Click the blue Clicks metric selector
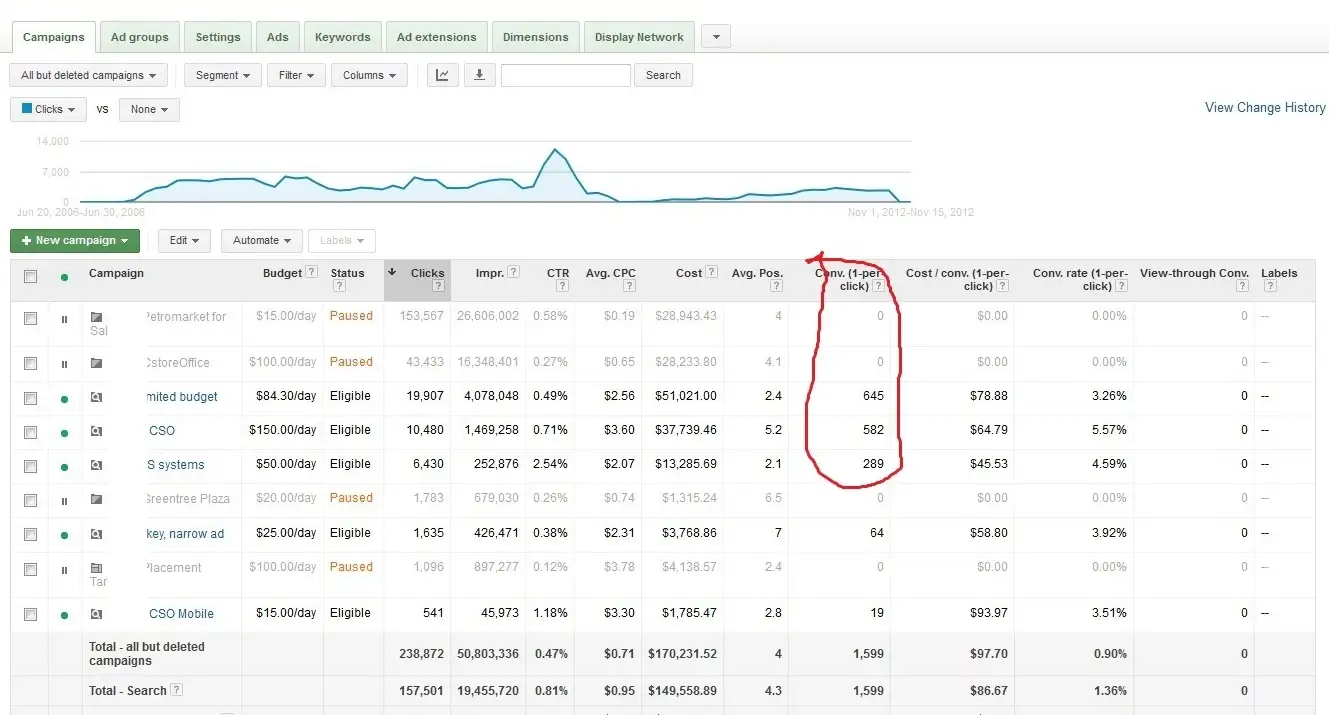 (x=48, y=109)
